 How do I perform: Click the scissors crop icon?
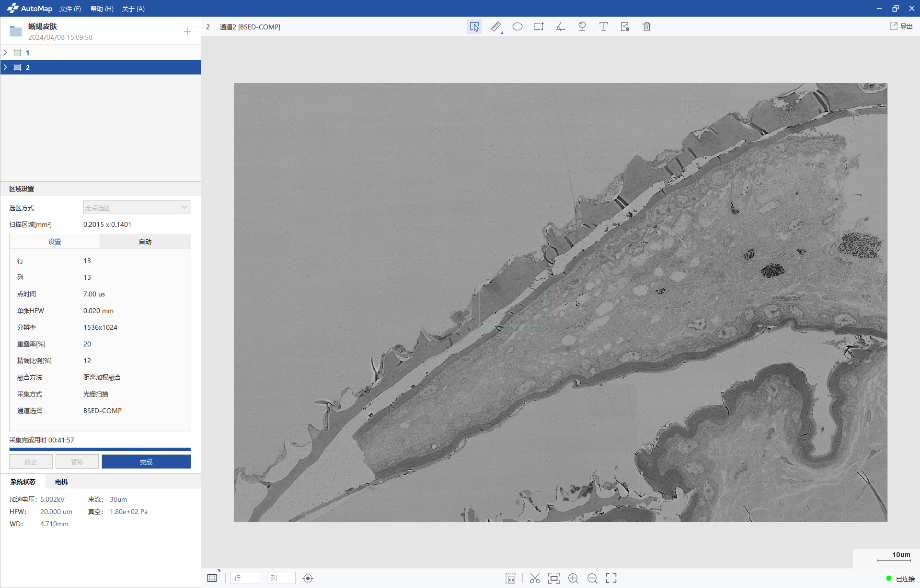pyautogui.click(x=535, y=578)
